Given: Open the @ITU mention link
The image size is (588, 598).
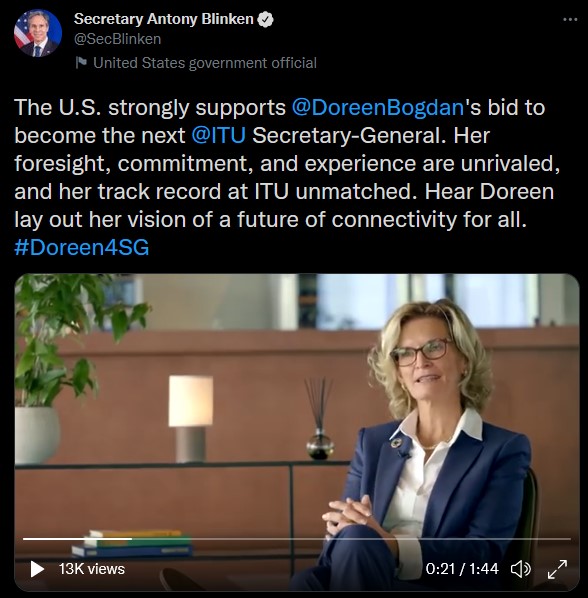Looking at the screenshot, I should pos(218,135).
